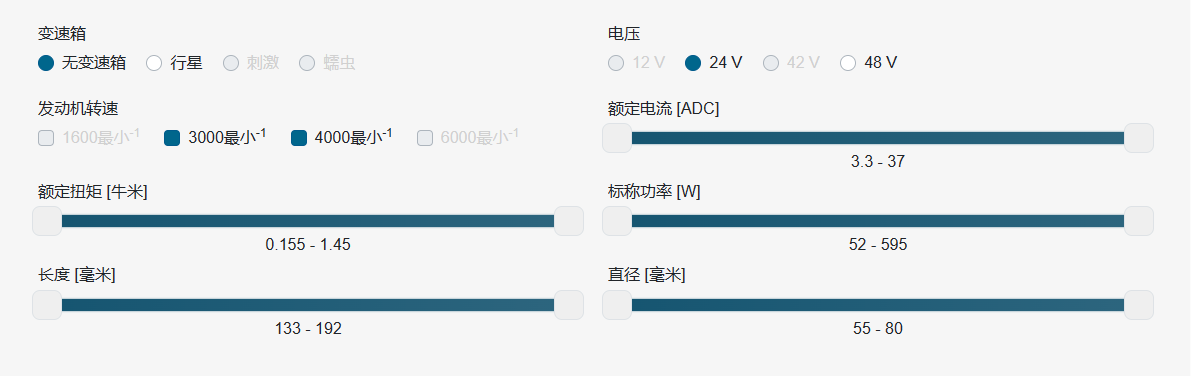Click the right handle of 标称功率 slider
1191x376 pixels.
tap(1139, 221)
